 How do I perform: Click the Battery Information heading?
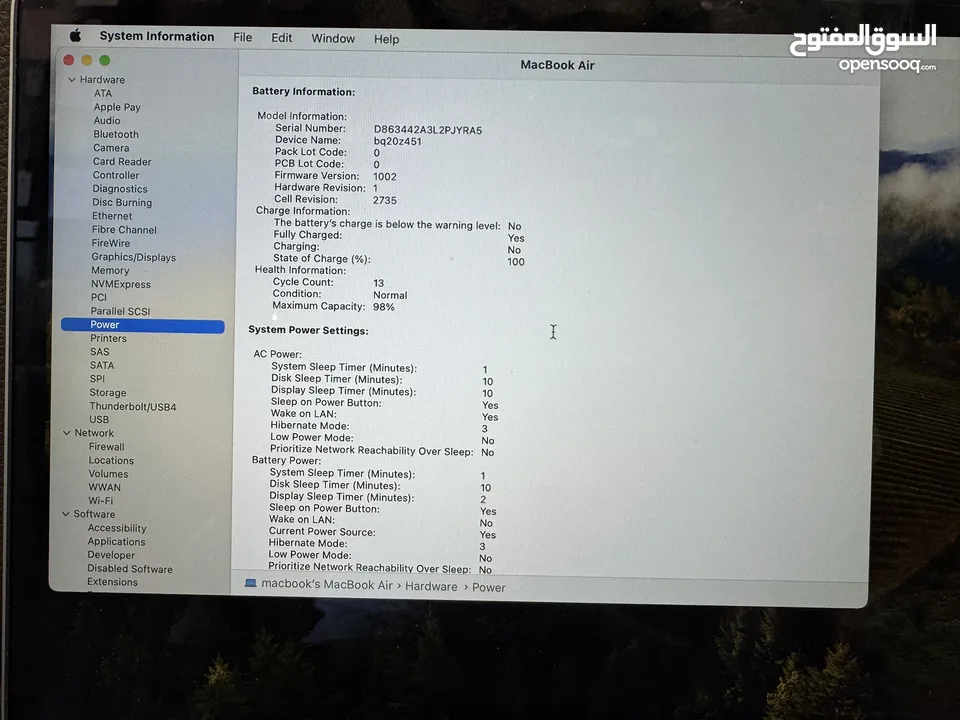[304, 92]
